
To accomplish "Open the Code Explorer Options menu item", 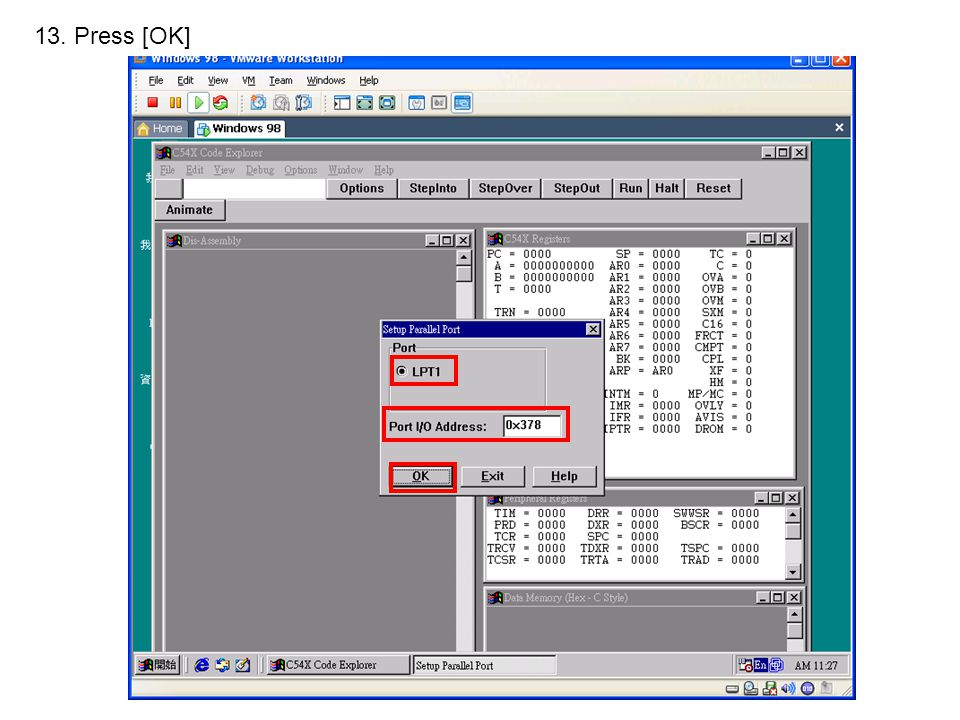I will click(x=301, y=170).
